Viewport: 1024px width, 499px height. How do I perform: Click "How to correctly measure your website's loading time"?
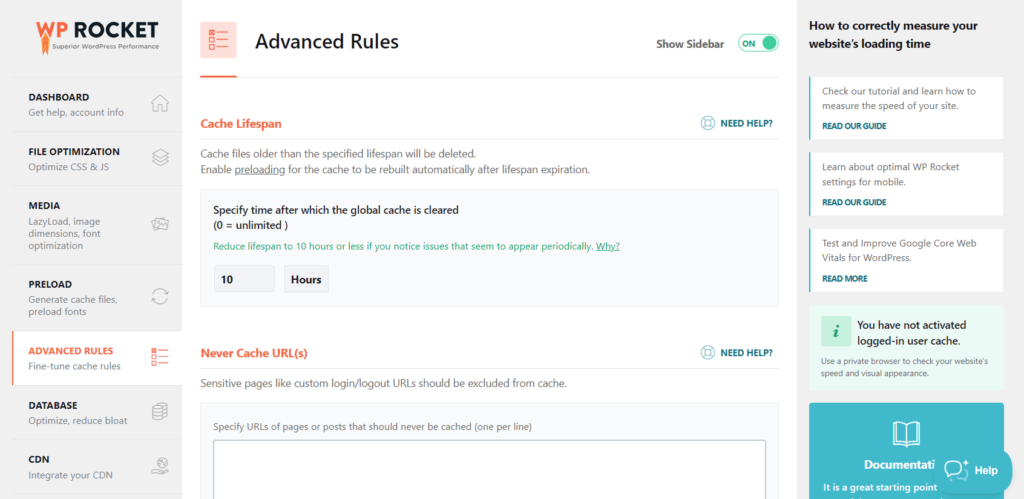click(x=893, y=35)
